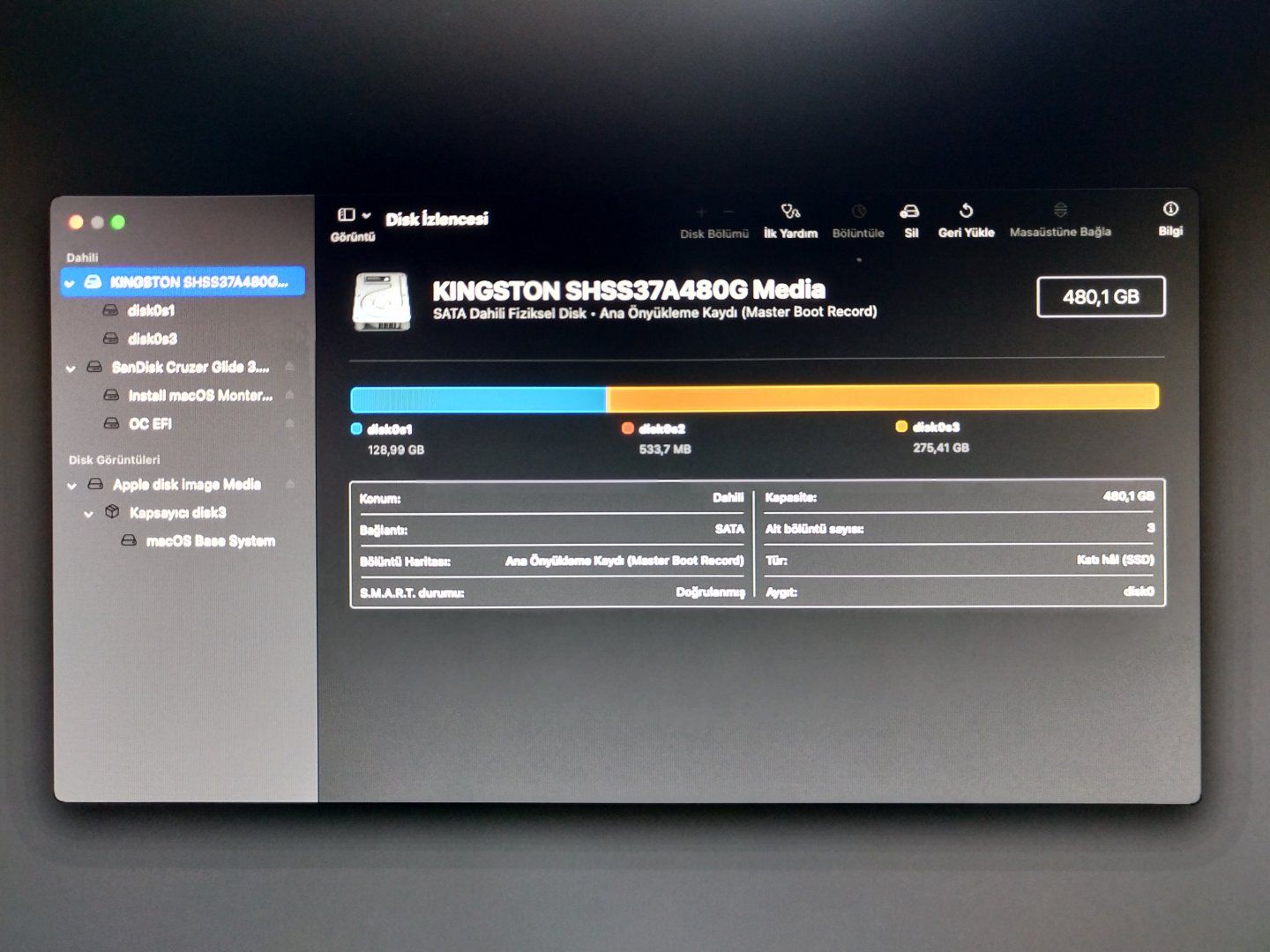Viewport: 1270px width, 952px height.
Task: Eject the SanDisk Cruzer Glide drive
Action: tap(289, 367)
